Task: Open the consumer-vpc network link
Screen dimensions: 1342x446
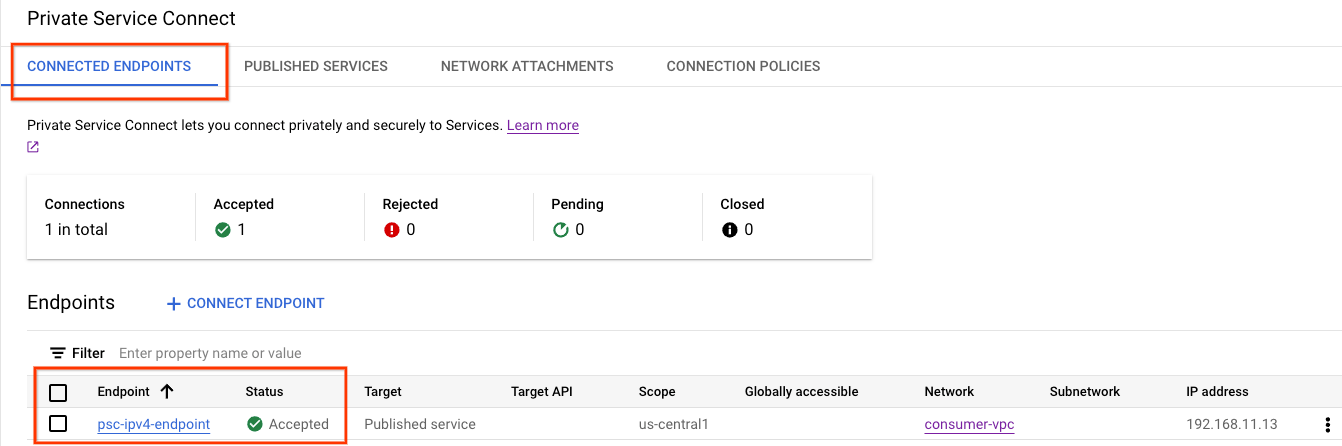Action: [969, 424]
